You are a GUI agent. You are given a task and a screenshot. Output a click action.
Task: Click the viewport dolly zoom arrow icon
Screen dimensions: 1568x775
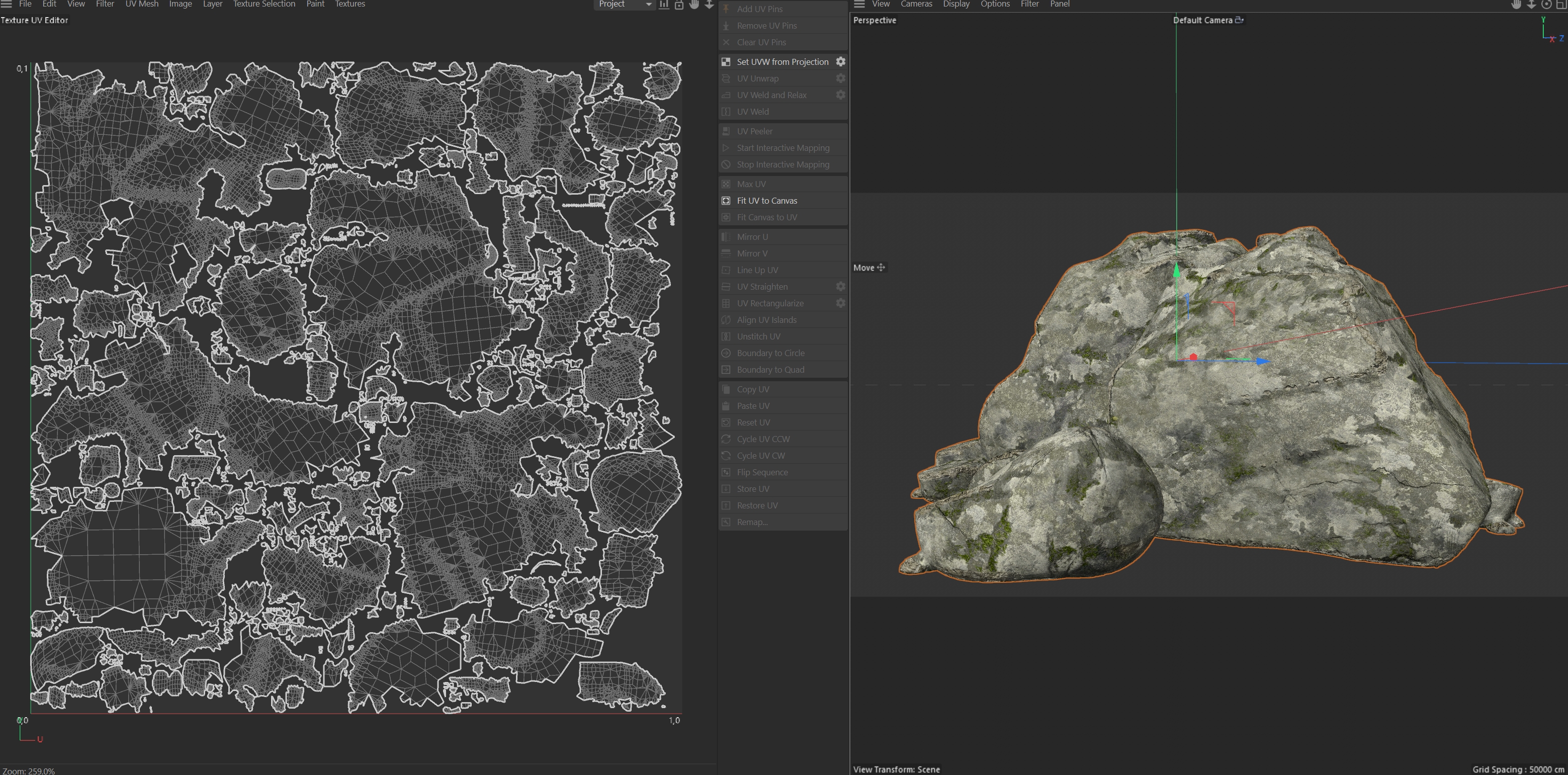(1531, 4)
